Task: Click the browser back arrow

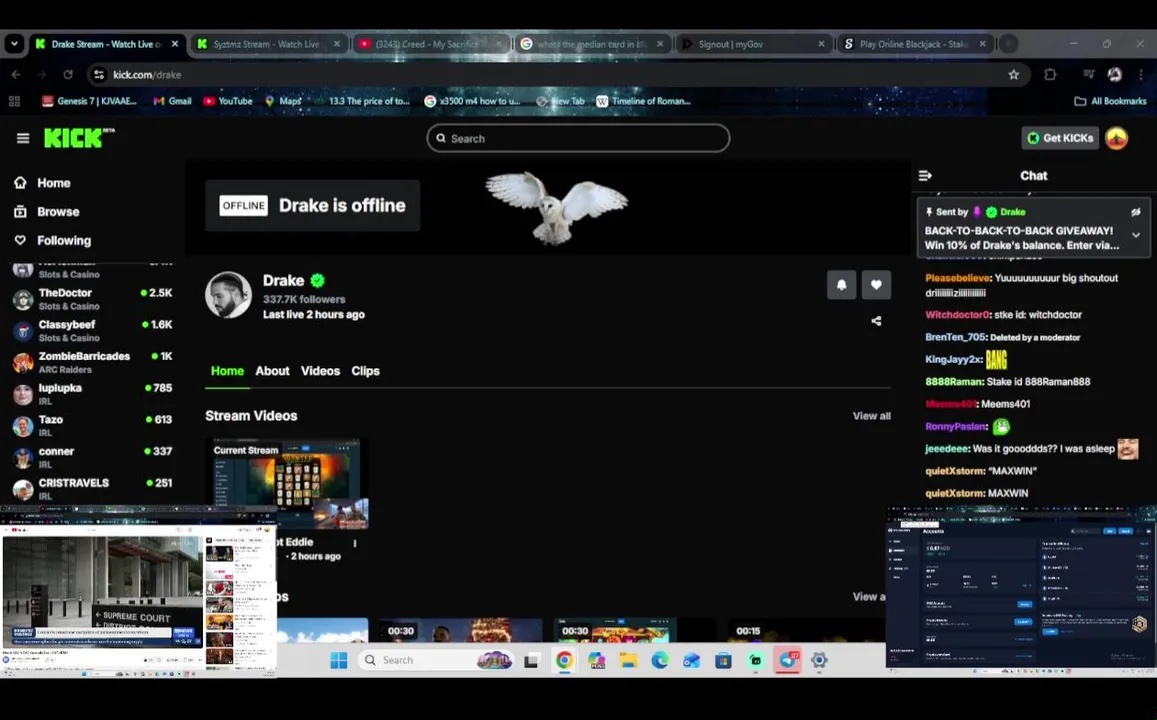Action: 16,75
